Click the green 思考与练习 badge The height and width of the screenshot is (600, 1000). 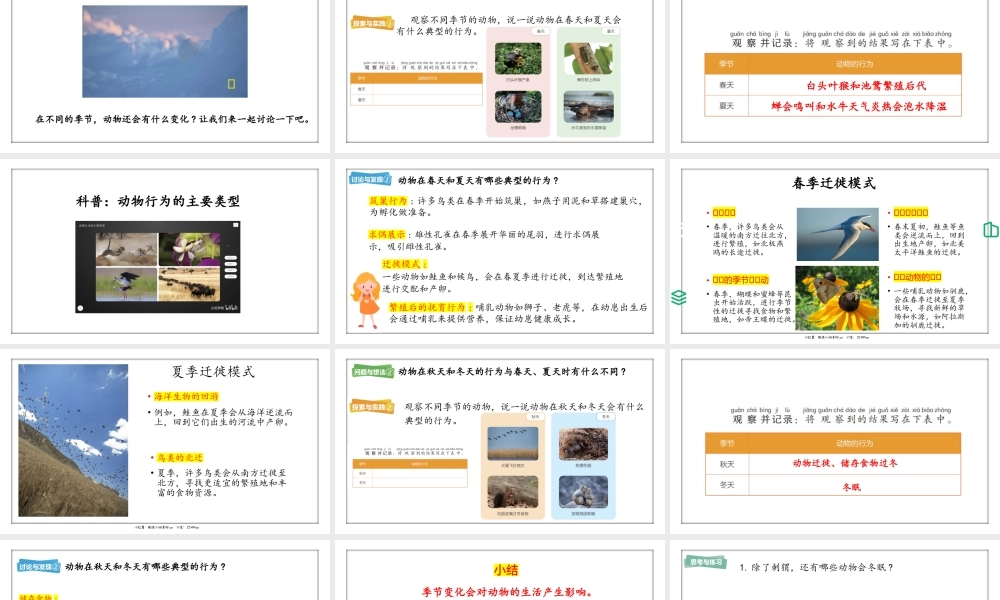(x=704, y=562)
